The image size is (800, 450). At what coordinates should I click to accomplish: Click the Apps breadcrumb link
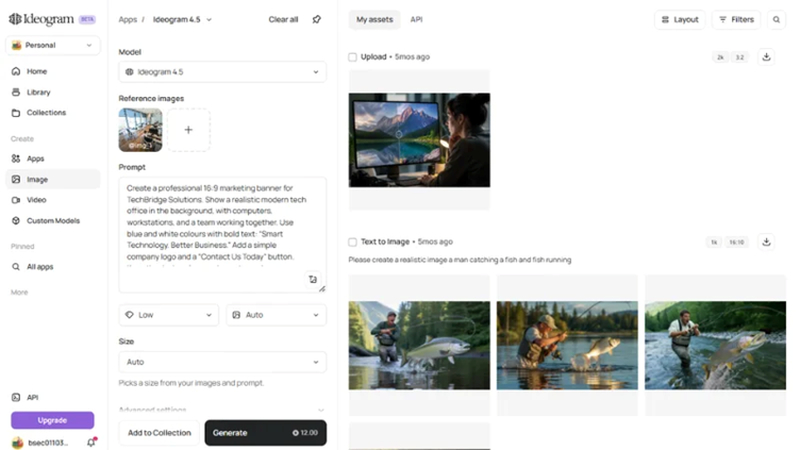coord(128,19)
